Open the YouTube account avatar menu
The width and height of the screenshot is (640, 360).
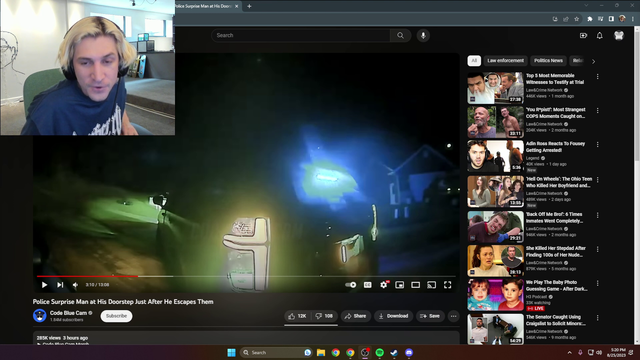click(619, 36)
